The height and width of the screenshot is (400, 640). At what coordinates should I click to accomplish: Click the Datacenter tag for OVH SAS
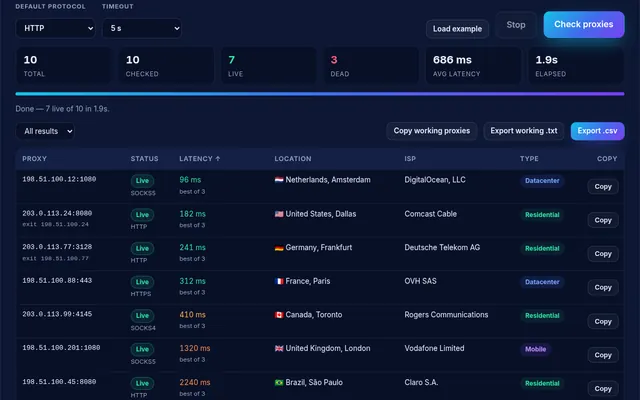tap(542, 282)
